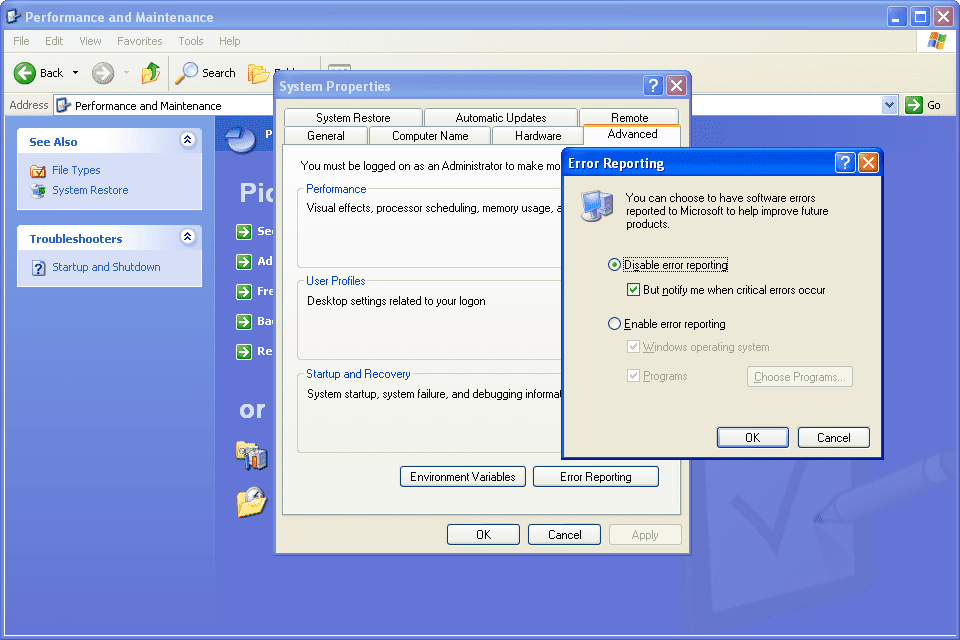The width and height of the screenshot is (960, 640).
Task: Toggle 'But notify me when critical errors occur'
Action: pos(633,290)
